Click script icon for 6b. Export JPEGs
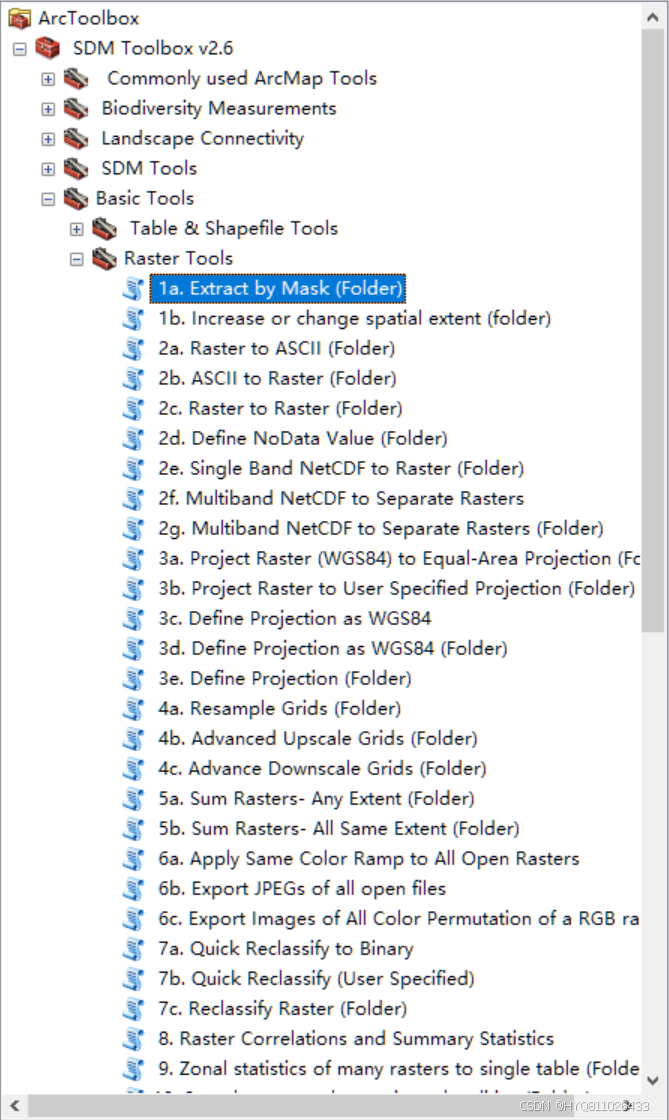This screenshot has height=1120, width=669. [x=133, y=889]
